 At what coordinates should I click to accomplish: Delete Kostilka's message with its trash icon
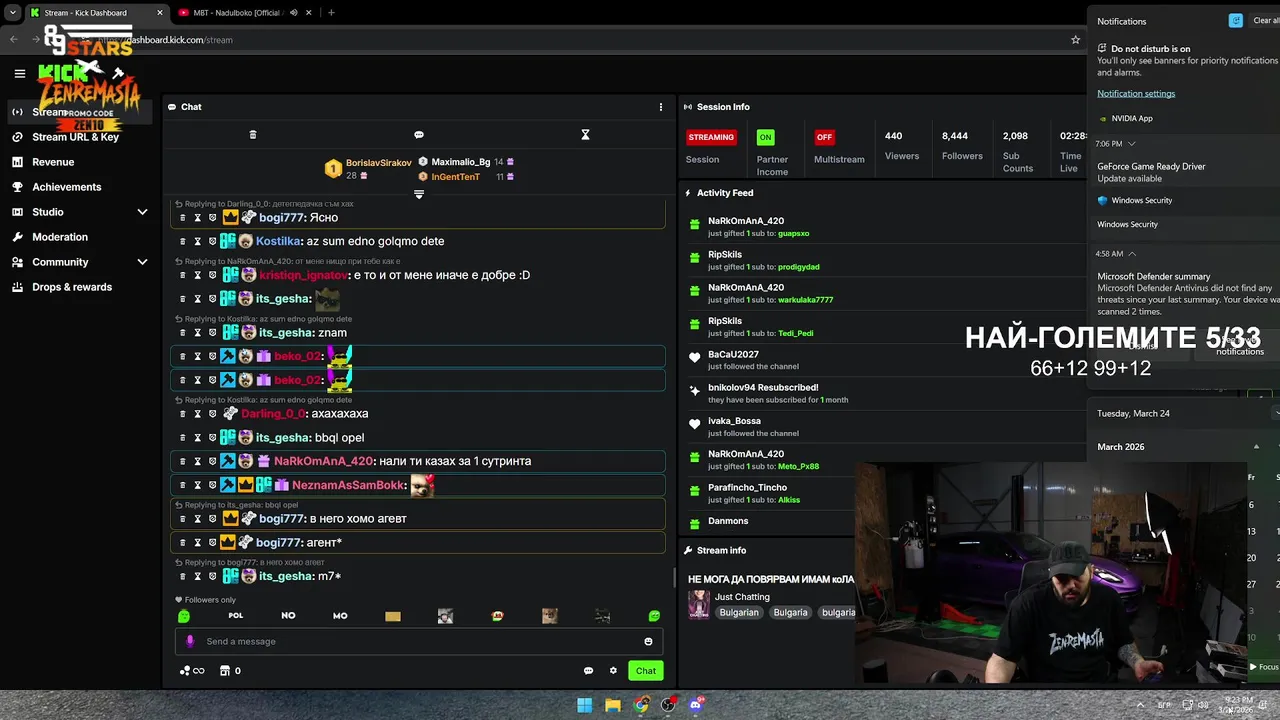pyautogui.click(x=182, y=241)
